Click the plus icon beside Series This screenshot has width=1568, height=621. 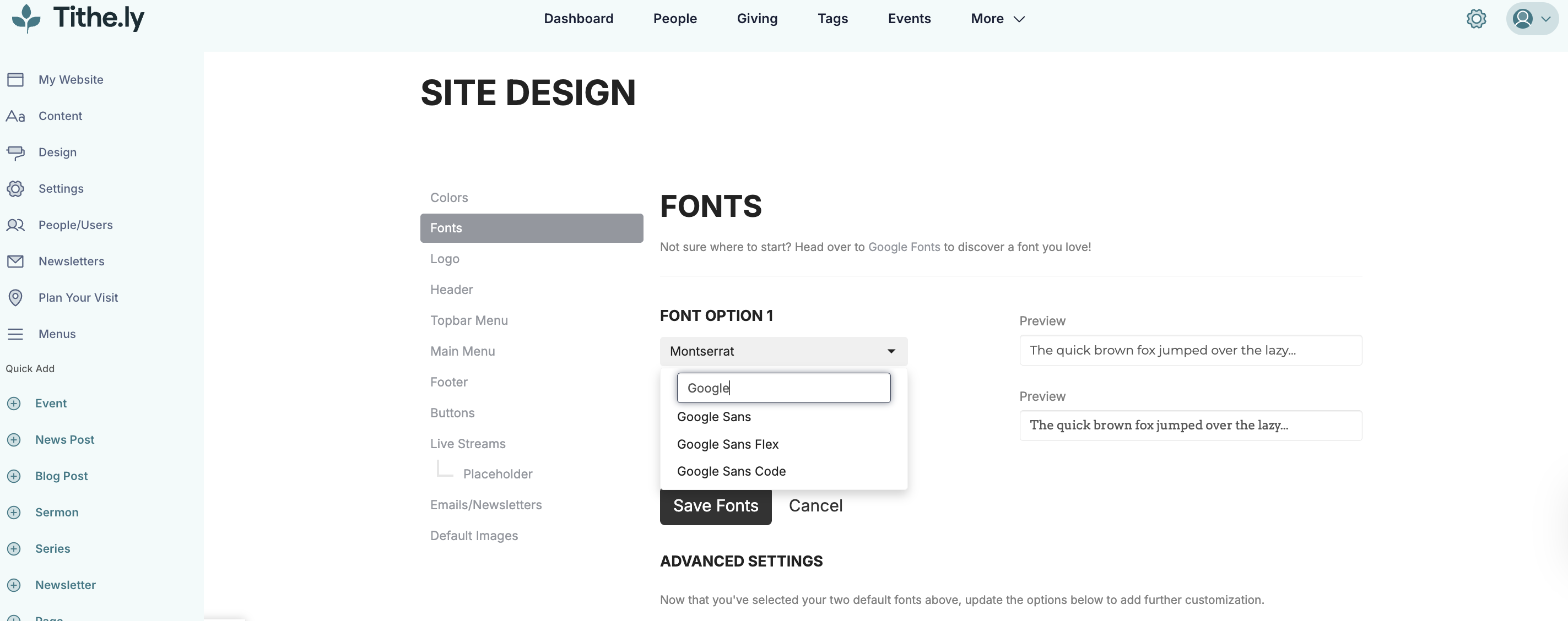pyautogui.click(x=14, y=549)
